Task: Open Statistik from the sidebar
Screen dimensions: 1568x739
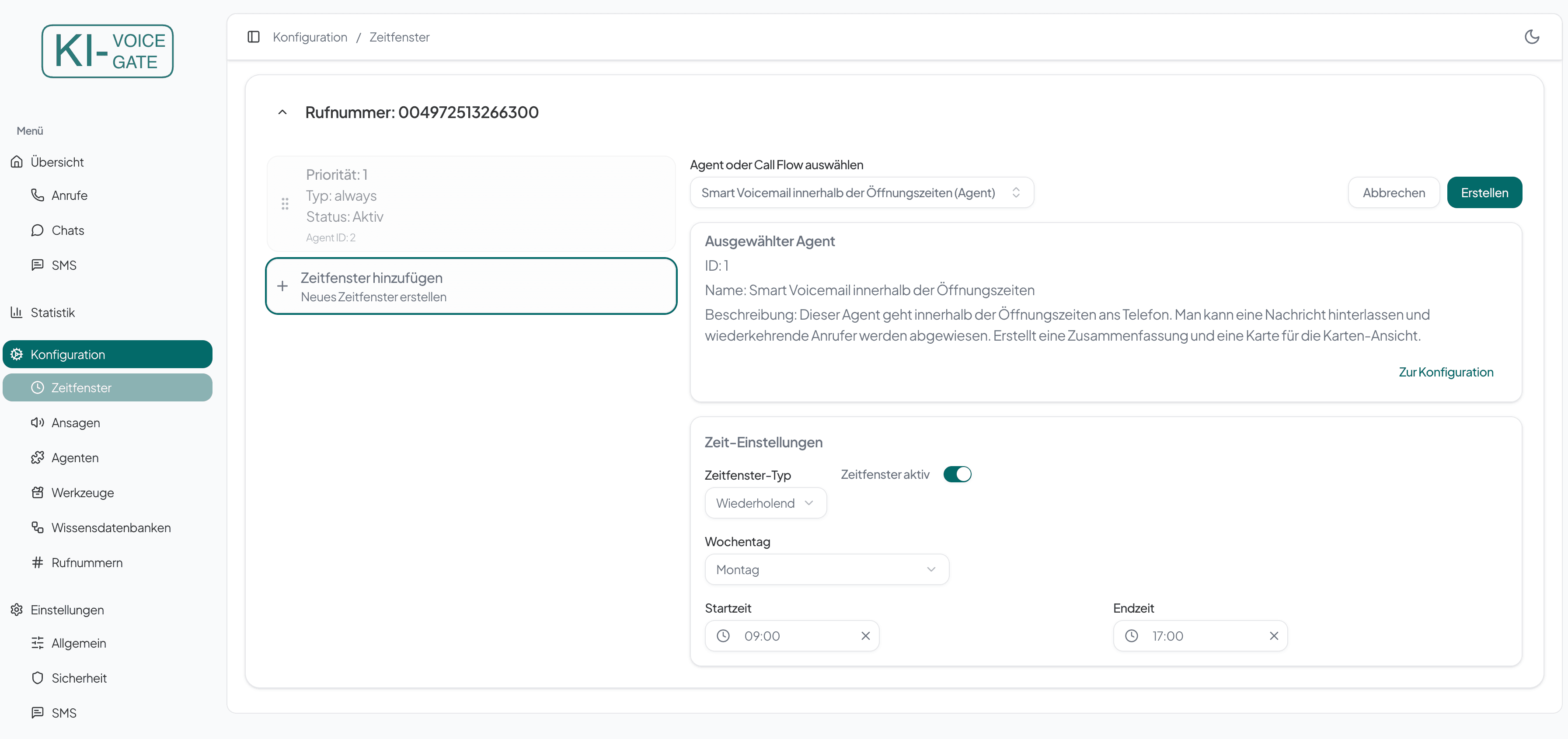Action: click(52, 312)
